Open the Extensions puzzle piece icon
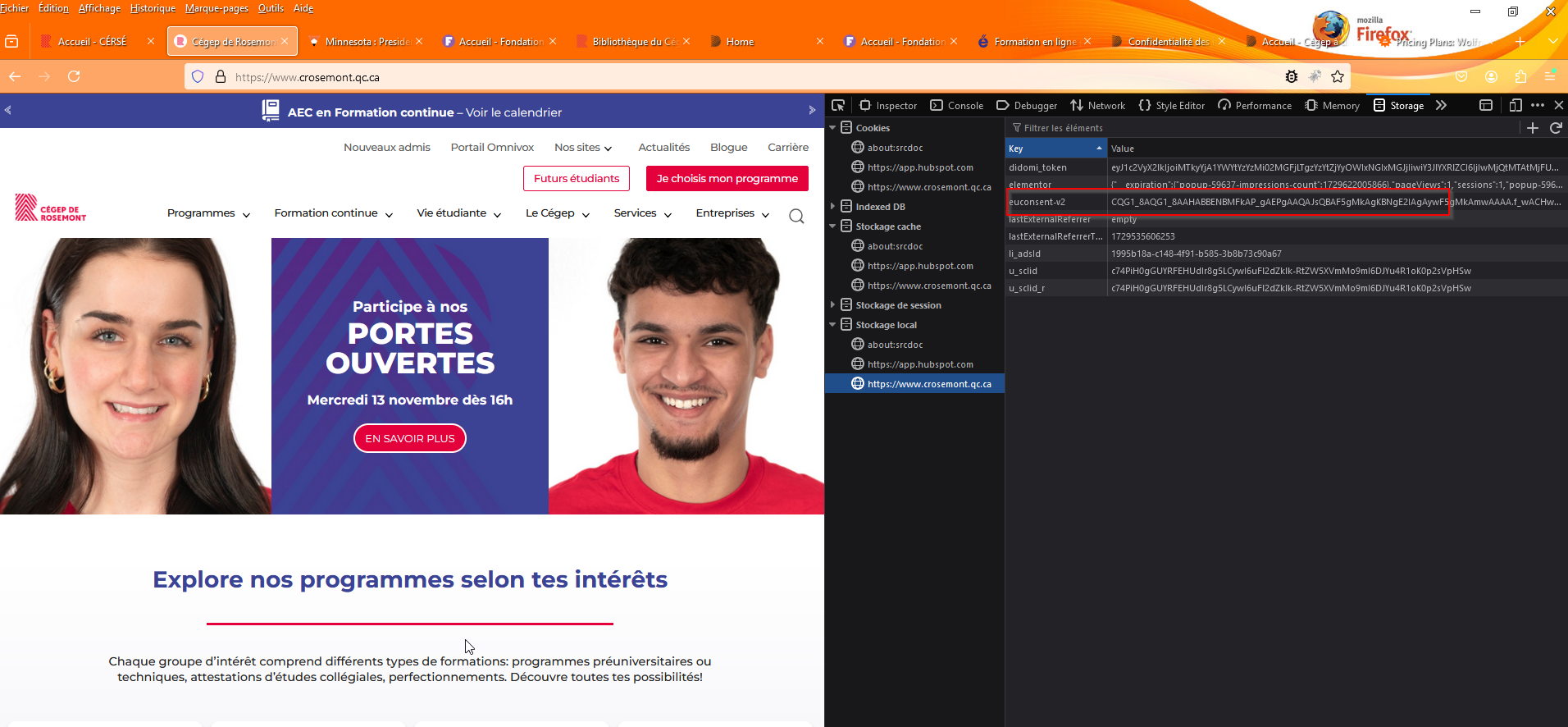This screenshot has width=1568, height=727. (x=1520, y=76)
